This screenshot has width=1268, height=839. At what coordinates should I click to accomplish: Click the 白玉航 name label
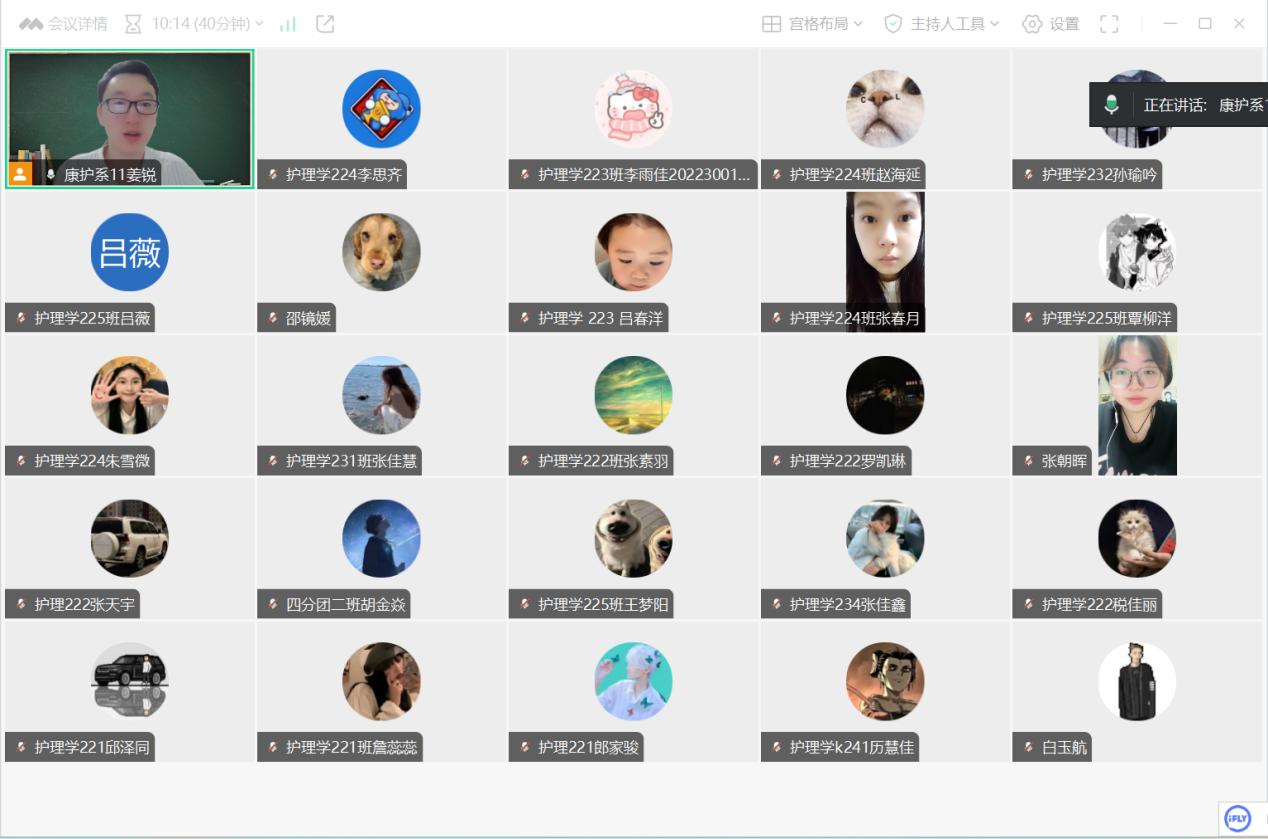(1063, 747)
